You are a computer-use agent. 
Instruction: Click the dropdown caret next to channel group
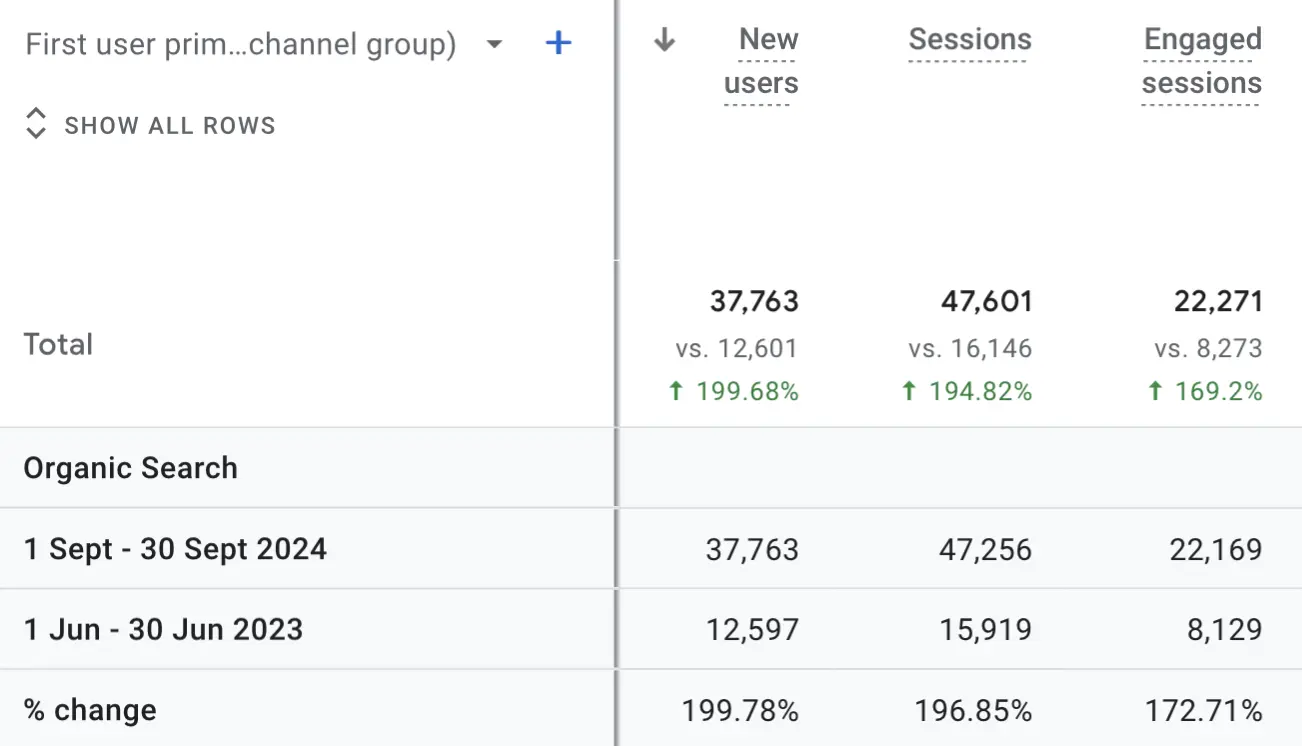tap(493, 44)
